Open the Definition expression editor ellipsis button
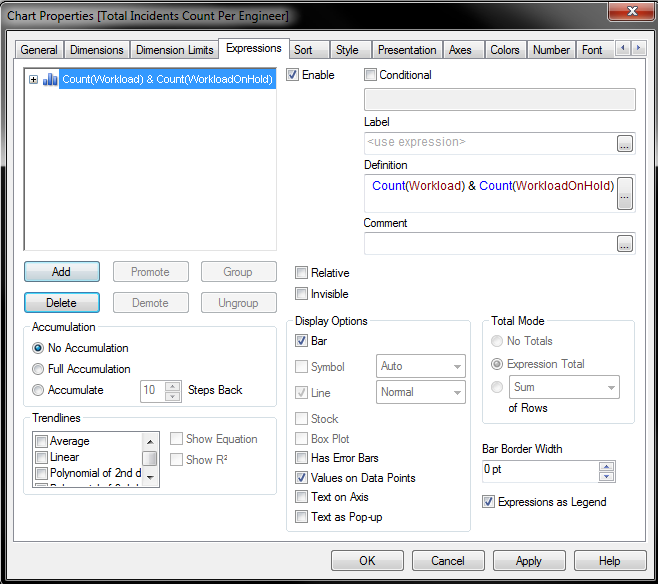The width and height of the screenshot is (658, 584). tap(624, 193)
